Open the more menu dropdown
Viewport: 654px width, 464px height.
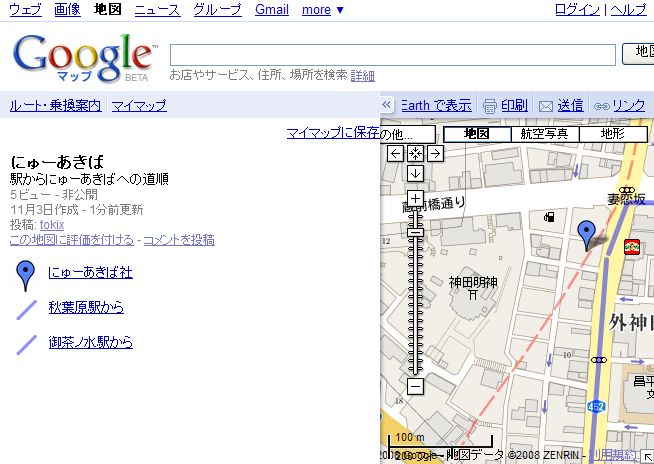point(323,10)
